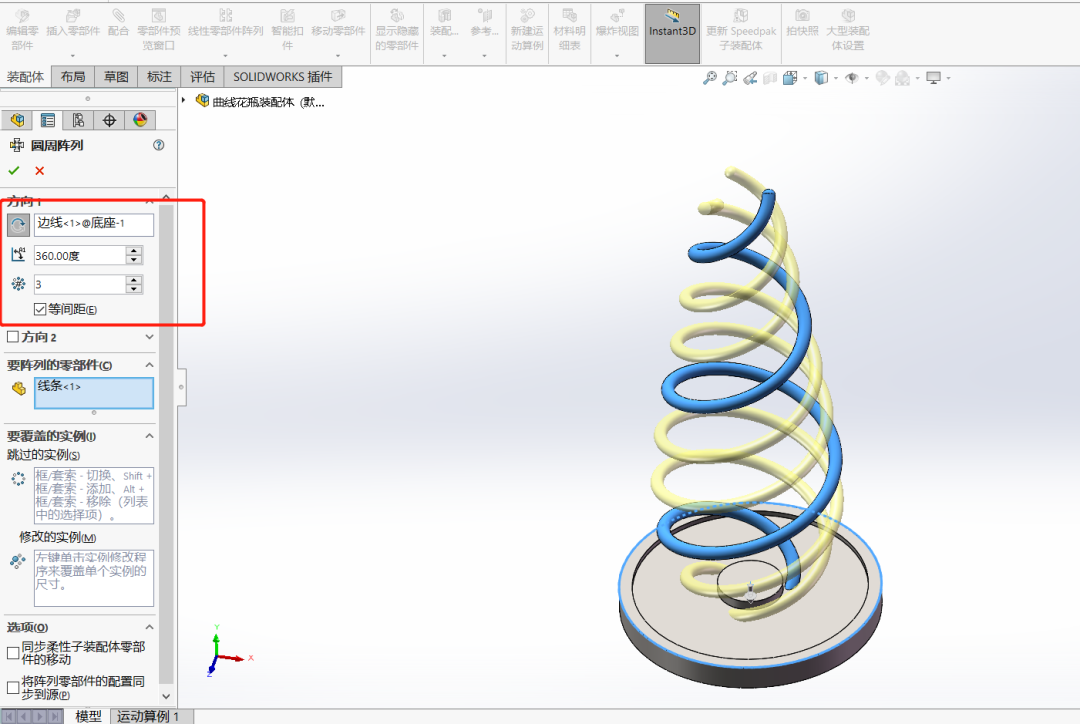
Task: Open help for the circular pattern panel
Action: click(158, 145)
